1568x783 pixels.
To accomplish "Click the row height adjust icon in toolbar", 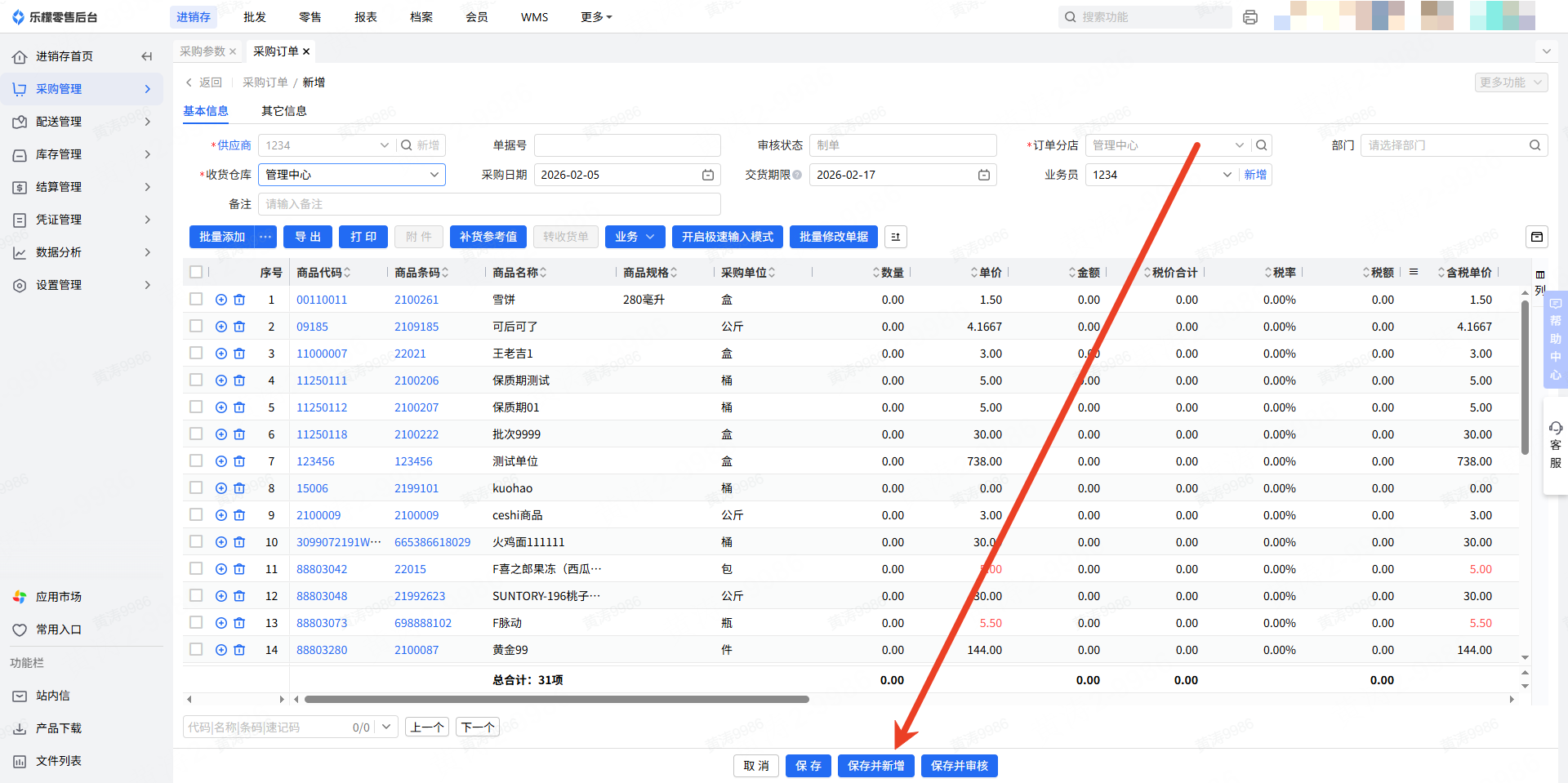I will pyautogui.click(x=895, y=237).
